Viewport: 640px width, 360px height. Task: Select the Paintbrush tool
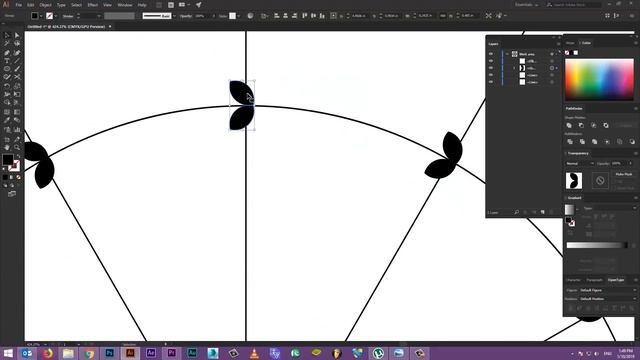(17, 69)
